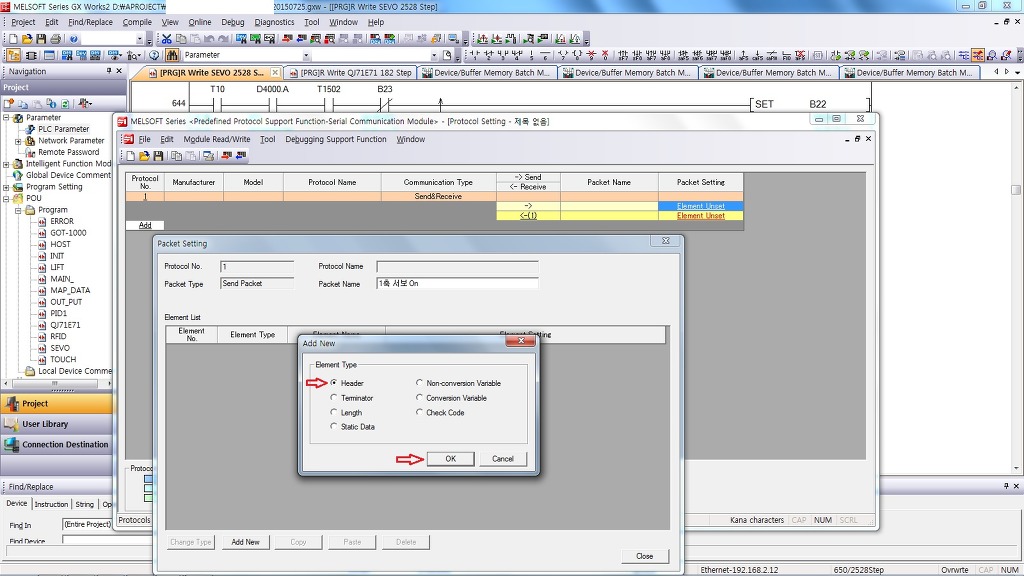1024x576 pixels.
Task: Click the Save disk icon in GX Works2 toolbar
Action: [41, 39]
